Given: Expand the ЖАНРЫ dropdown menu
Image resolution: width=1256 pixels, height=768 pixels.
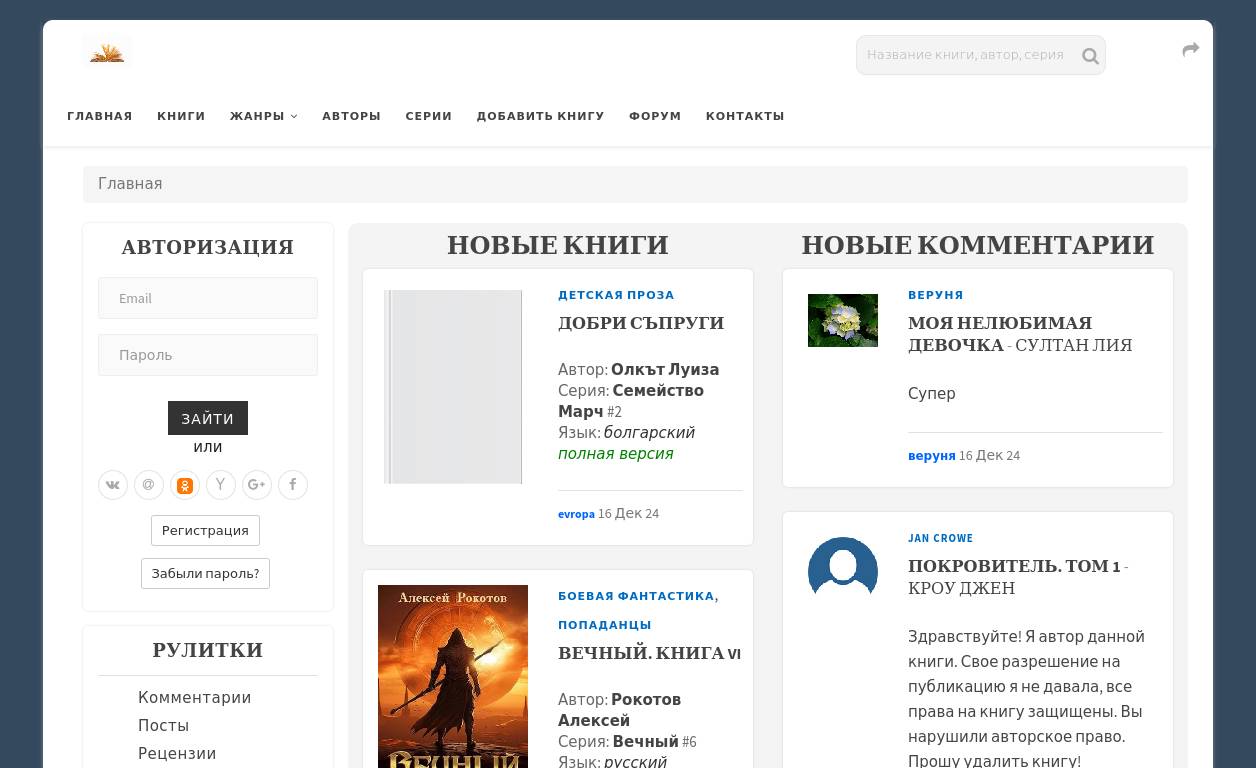Looking at the screenshot, I should [263, 116].
